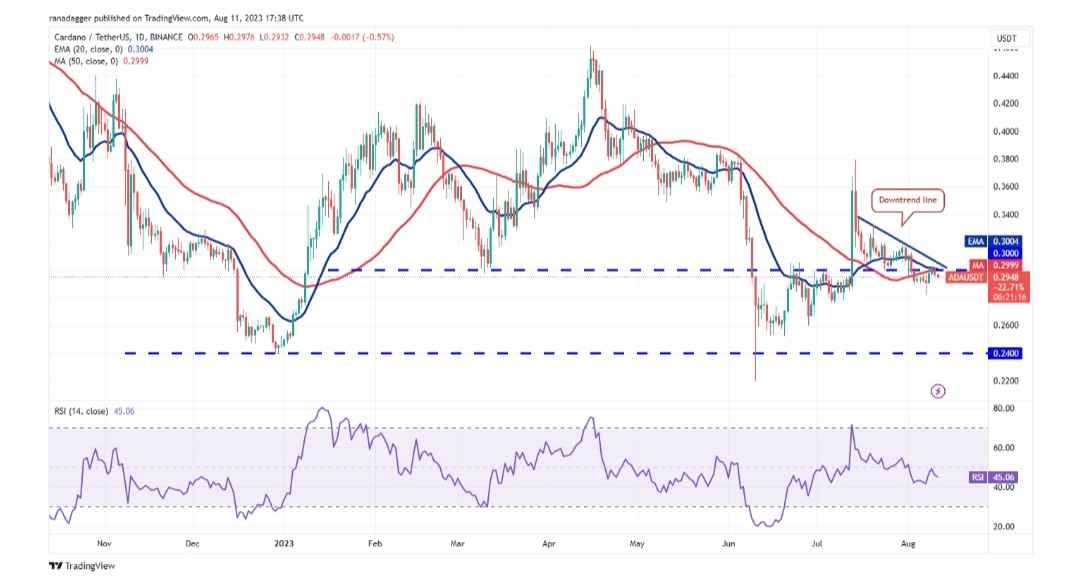This screenshot has width=1080, height=583.
Task: Click the 0.2400 support level price label
Action: click(x=1005, y=353)
